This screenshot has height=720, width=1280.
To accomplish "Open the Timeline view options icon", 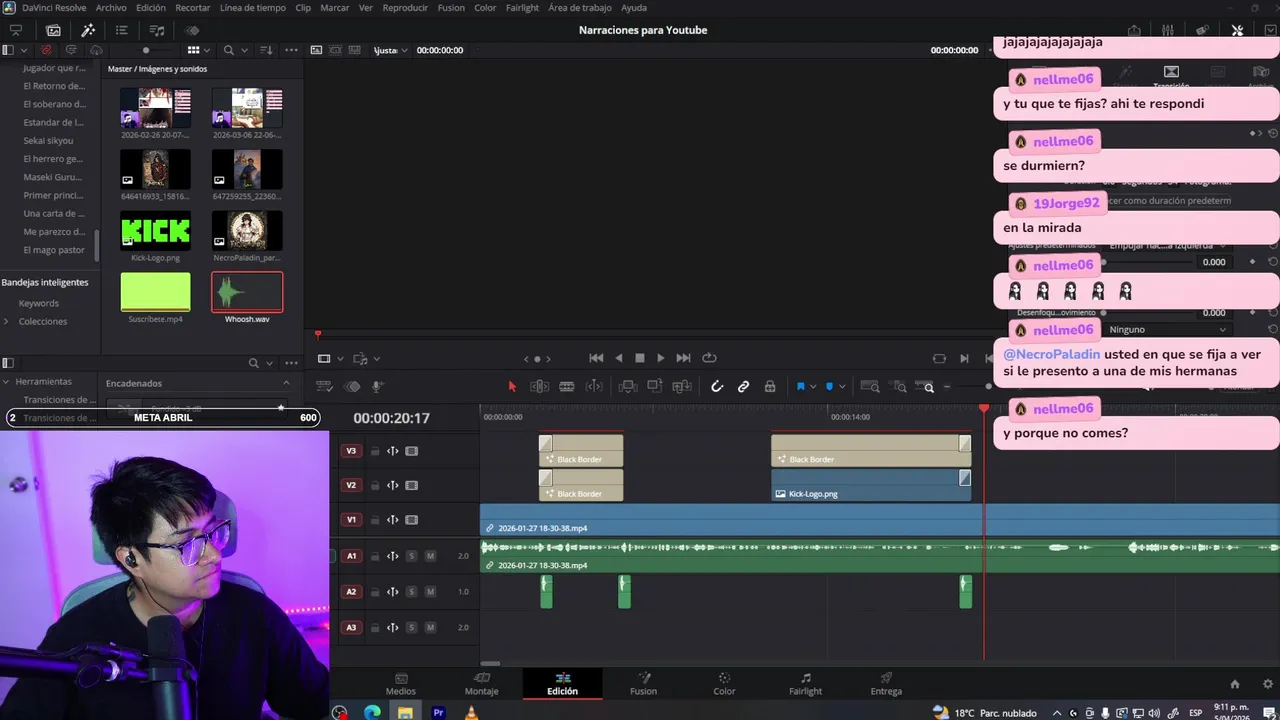I will 324,386.
